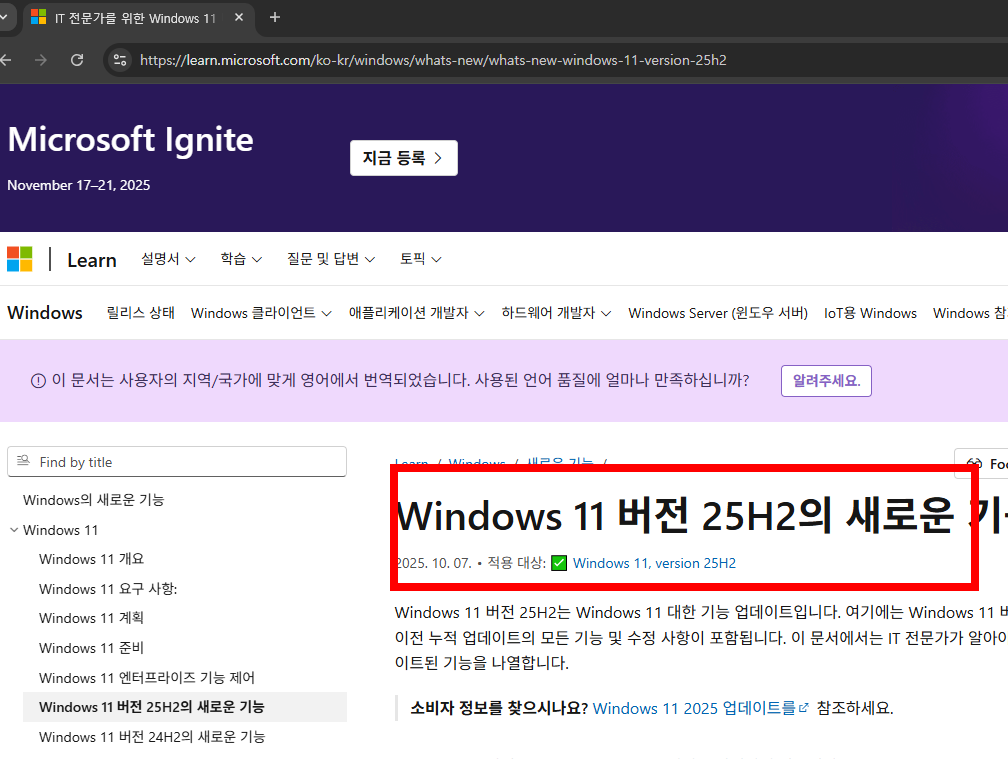Open Windows 11 엔터프라이즈 기능 제어
Screen dimensions: 1008x759
point(147,678)
